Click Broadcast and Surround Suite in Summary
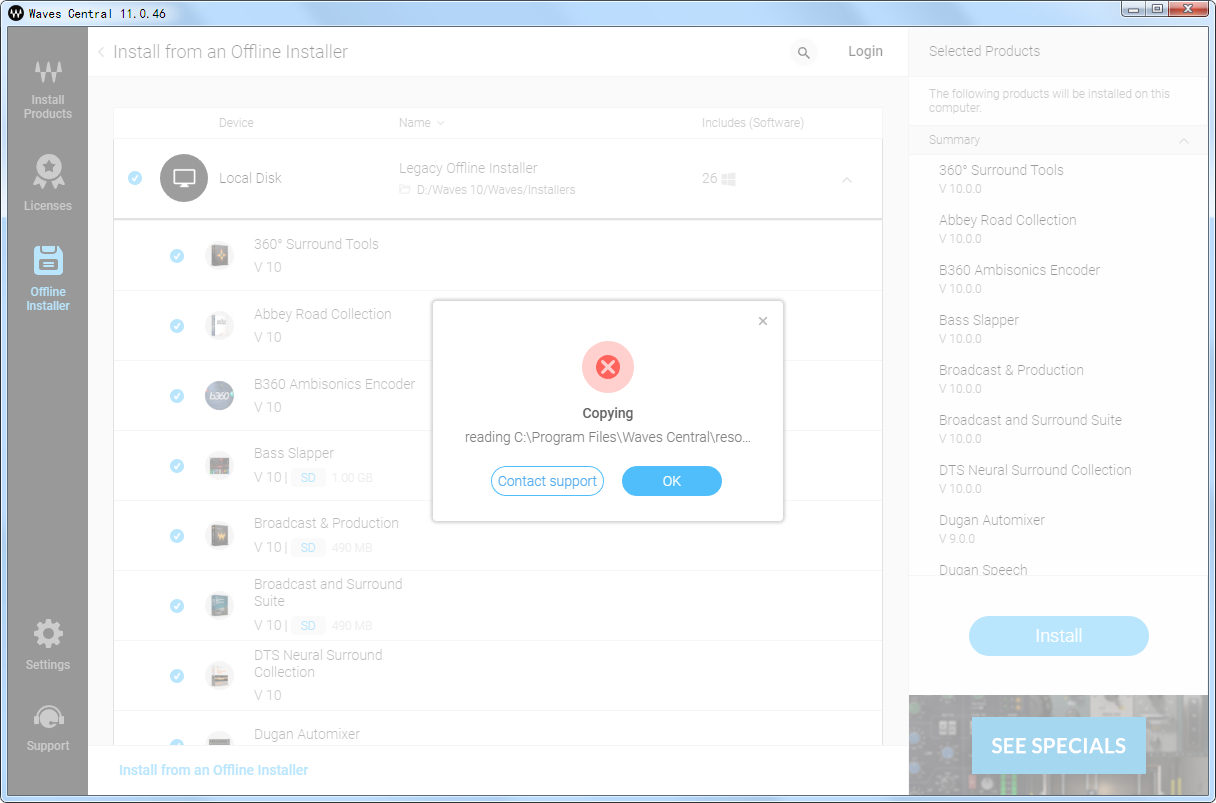Screen dimensions: 1216x803 coord(1030,420)
